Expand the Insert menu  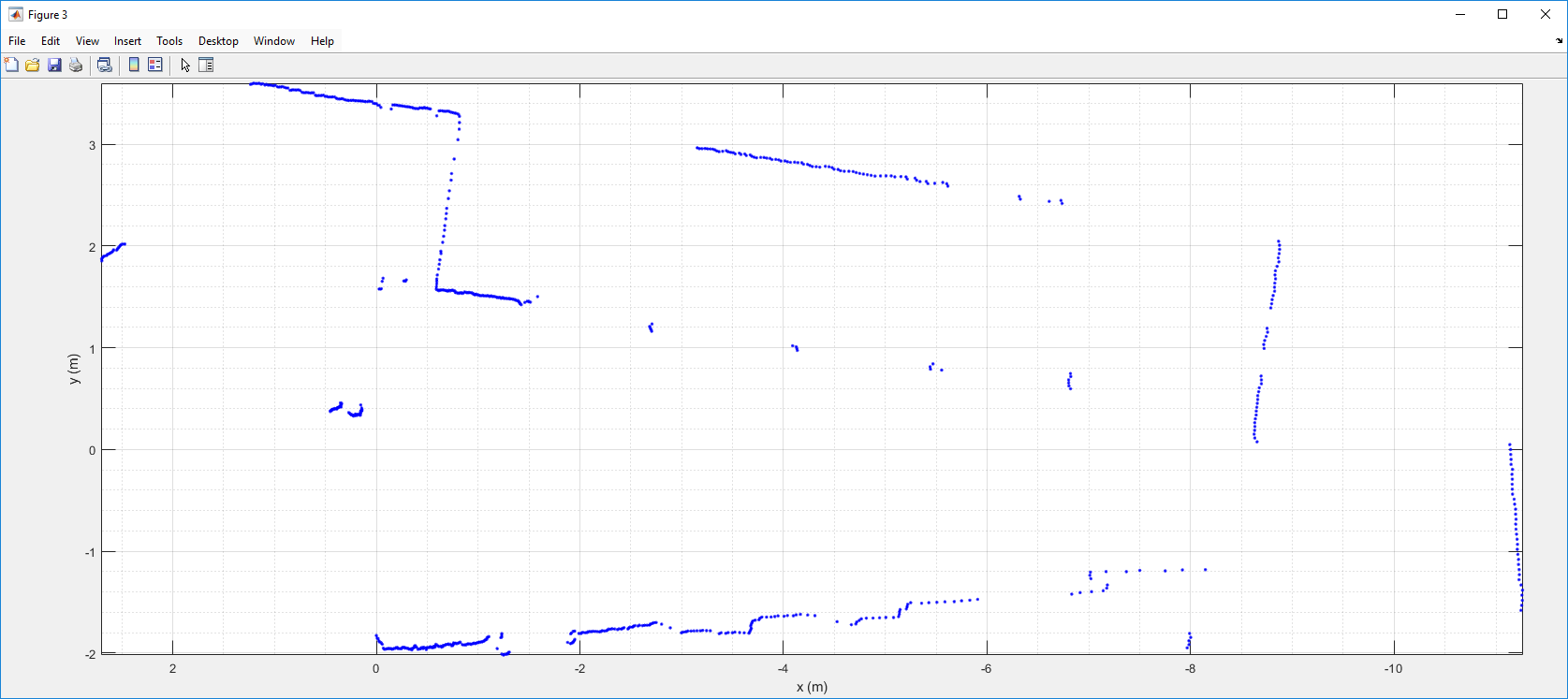pos(127,41)
